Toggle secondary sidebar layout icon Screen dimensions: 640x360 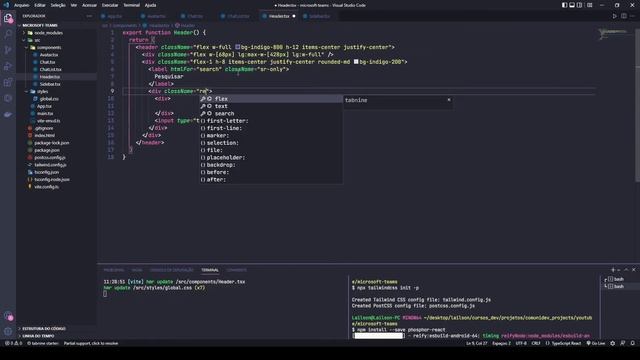tap(579, 5)
